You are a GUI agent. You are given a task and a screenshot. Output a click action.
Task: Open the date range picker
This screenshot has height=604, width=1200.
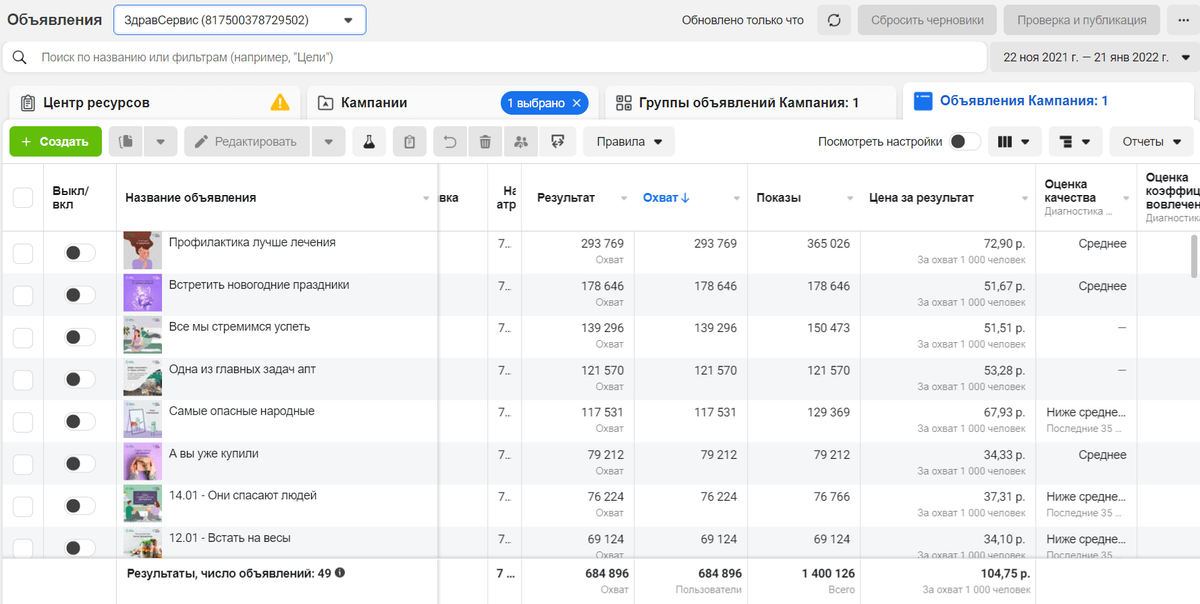(1094, 57)
